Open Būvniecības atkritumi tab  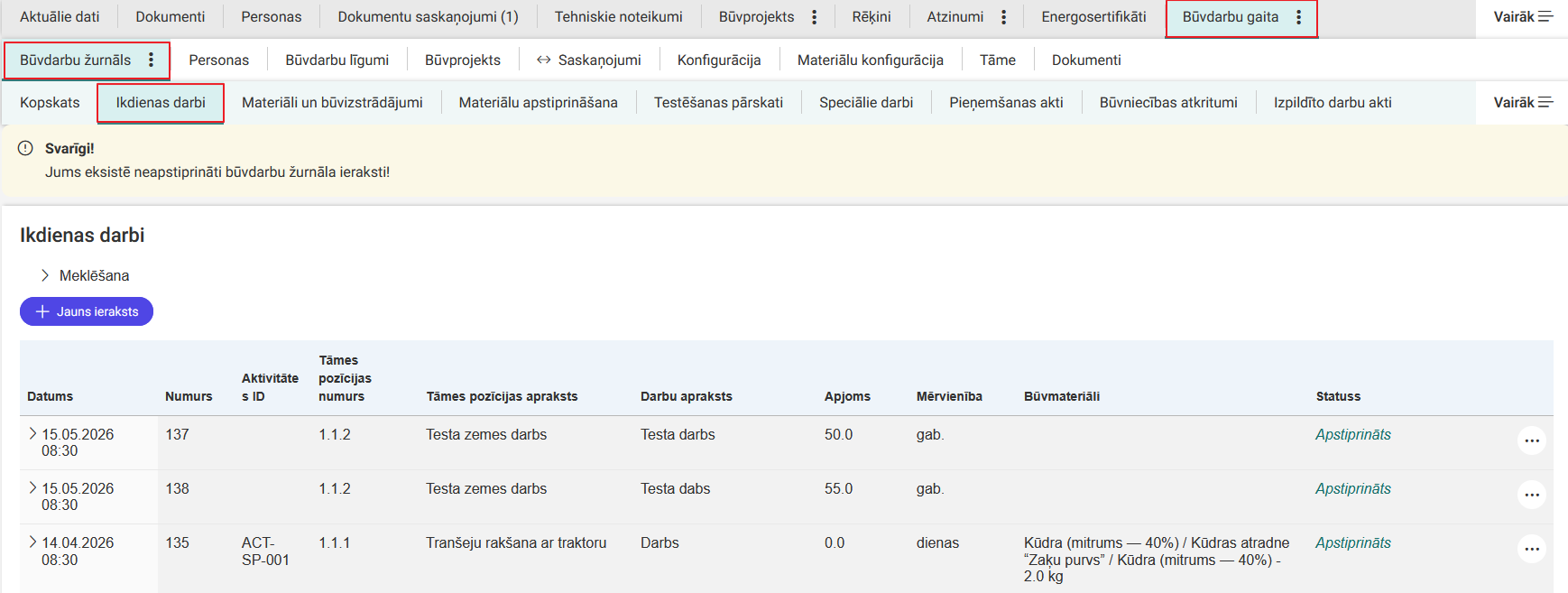coord(1168,102)
